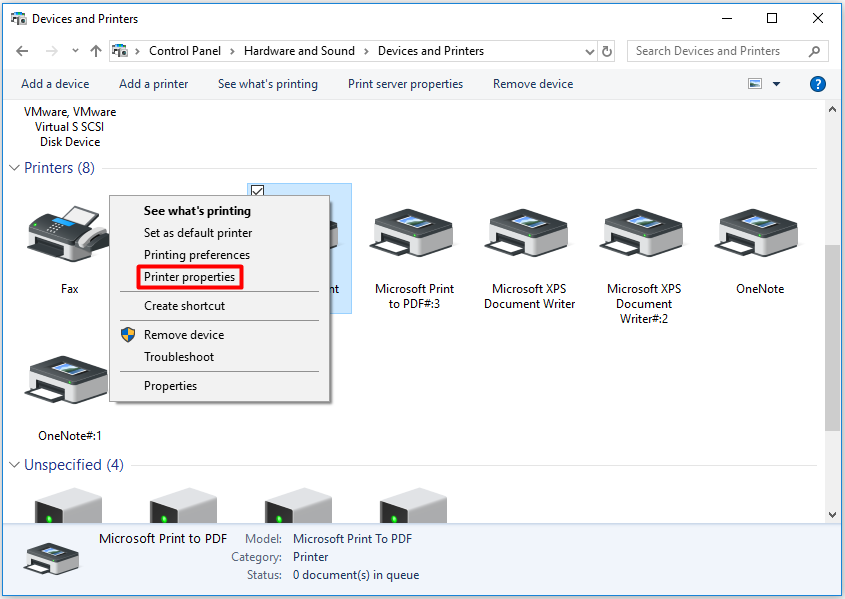The height and width of the screenshot is (599, 845).
Task: Collapse the Printers (8) group
Action: coord(15,168)
